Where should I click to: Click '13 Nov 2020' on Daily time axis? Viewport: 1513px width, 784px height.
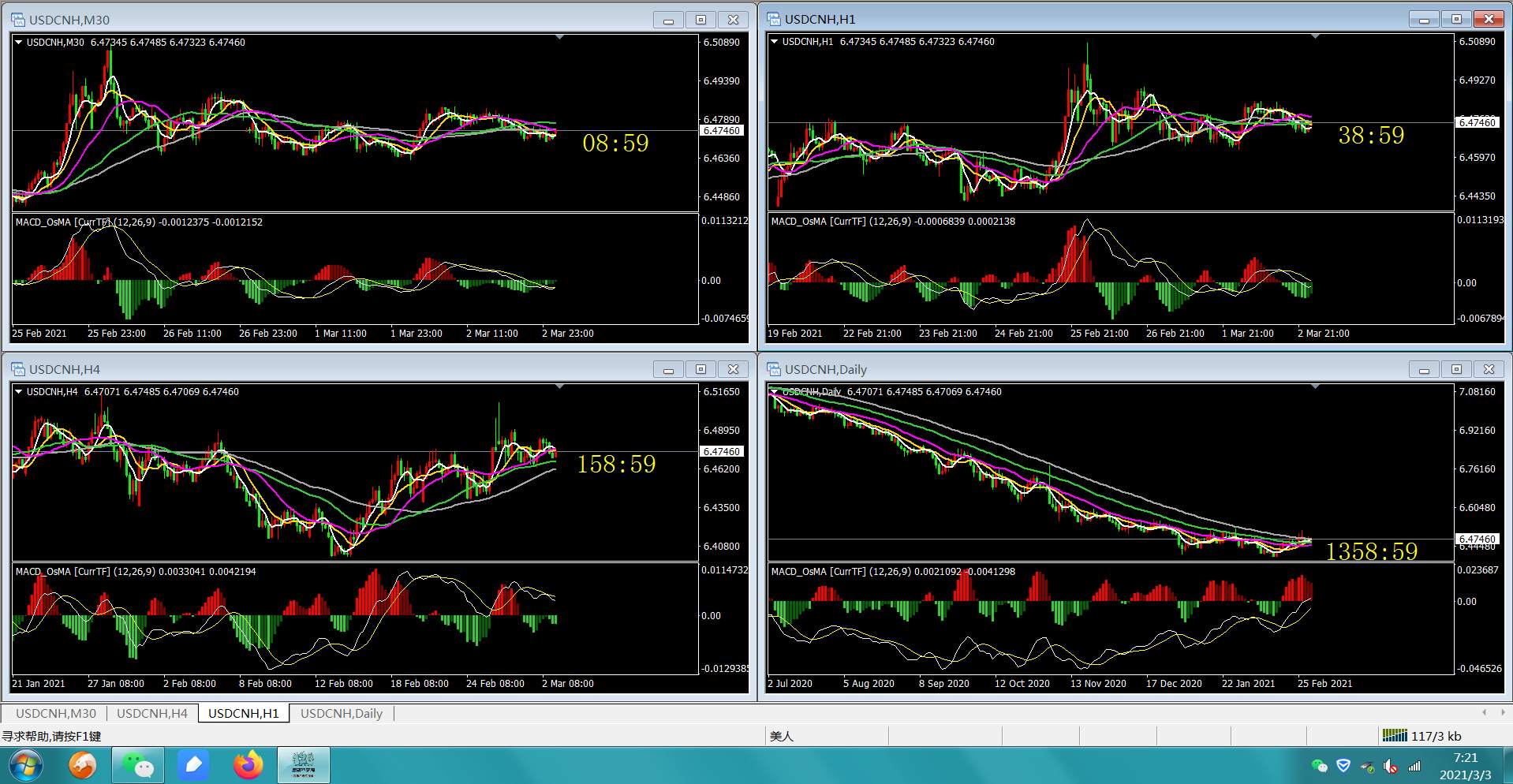click(1098, 684)
